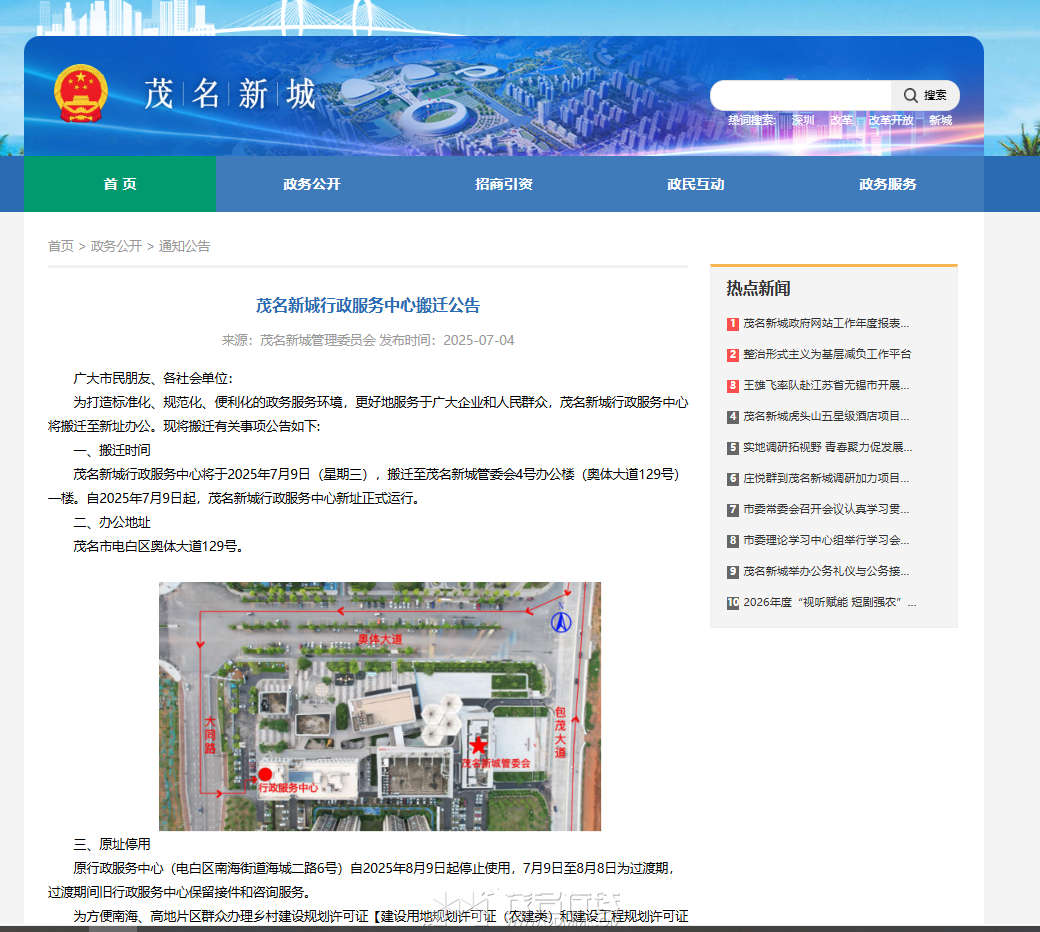Click hot search word 深圳
Screen dimensions: 1040x932
point(803,120)
